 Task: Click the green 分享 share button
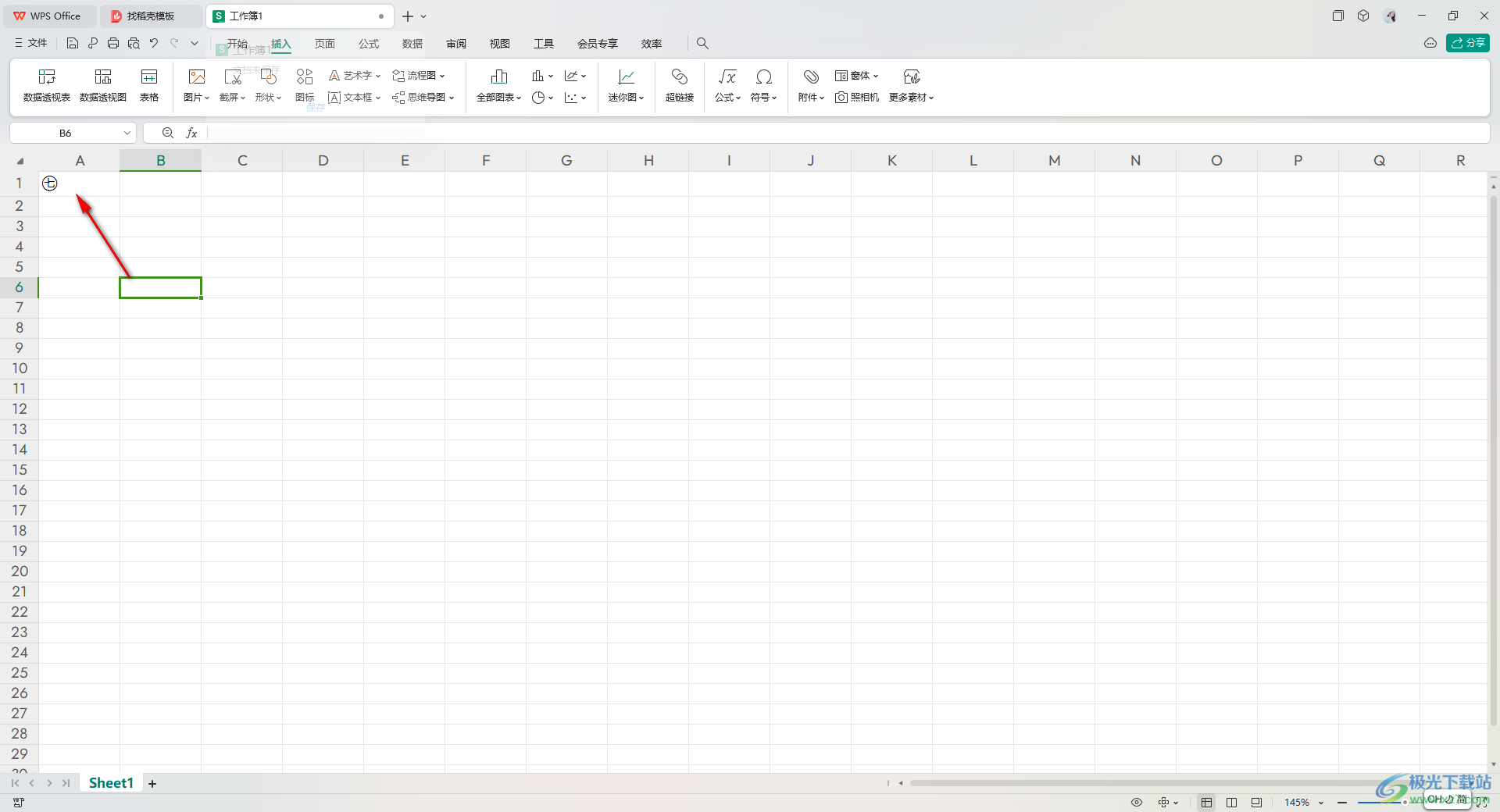point(1468,43)
